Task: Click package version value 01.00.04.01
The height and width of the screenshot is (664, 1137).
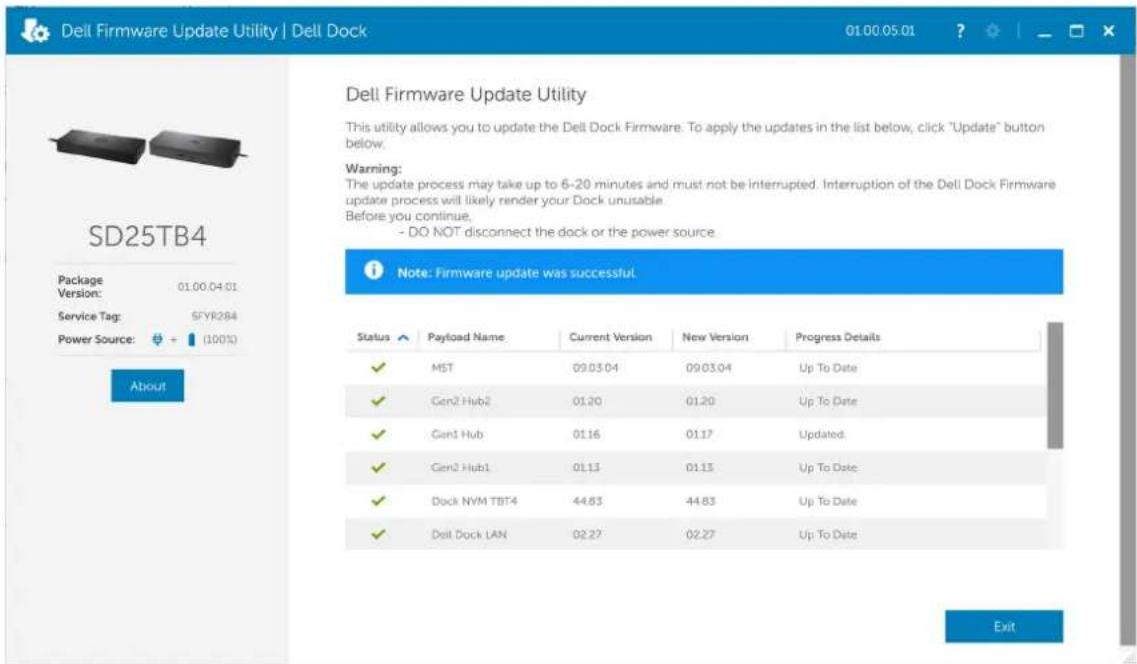Action: coord(207,287)
